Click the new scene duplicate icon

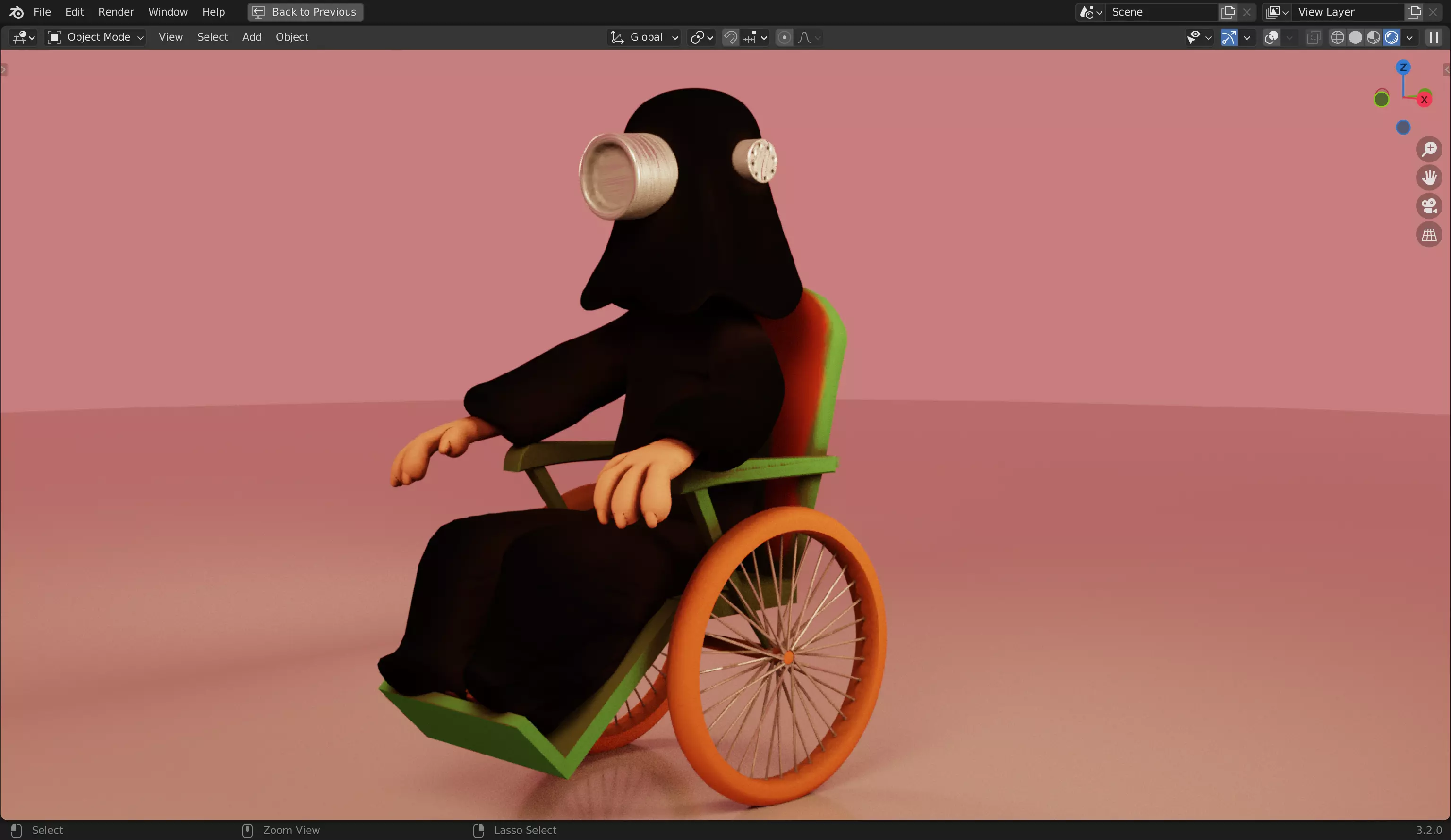1228,12
